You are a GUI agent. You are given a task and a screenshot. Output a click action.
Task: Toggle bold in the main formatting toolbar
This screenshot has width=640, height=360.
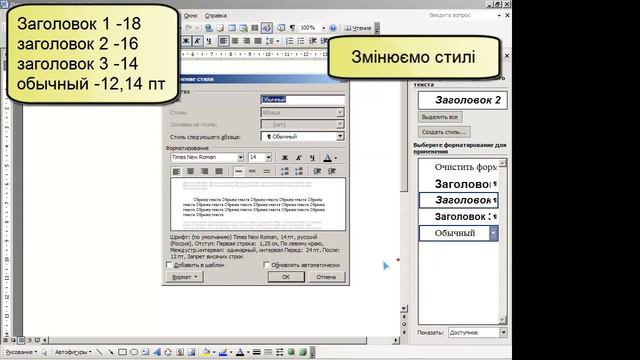[x=186, y=41]
